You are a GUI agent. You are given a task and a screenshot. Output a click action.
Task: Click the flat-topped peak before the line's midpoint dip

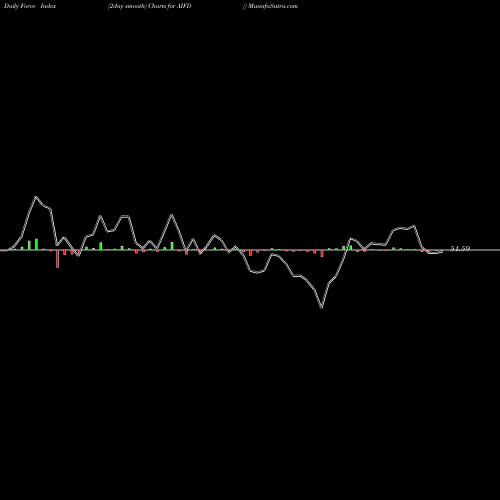125,216
